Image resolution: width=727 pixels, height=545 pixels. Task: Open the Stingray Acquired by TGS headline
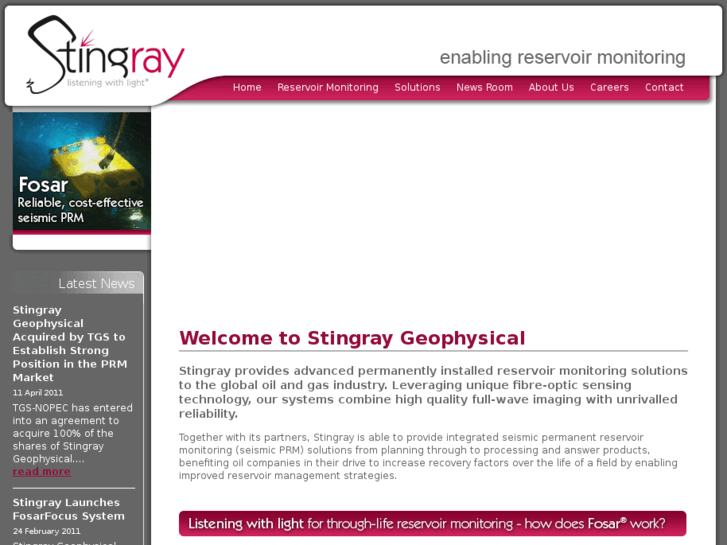[70, 344]
